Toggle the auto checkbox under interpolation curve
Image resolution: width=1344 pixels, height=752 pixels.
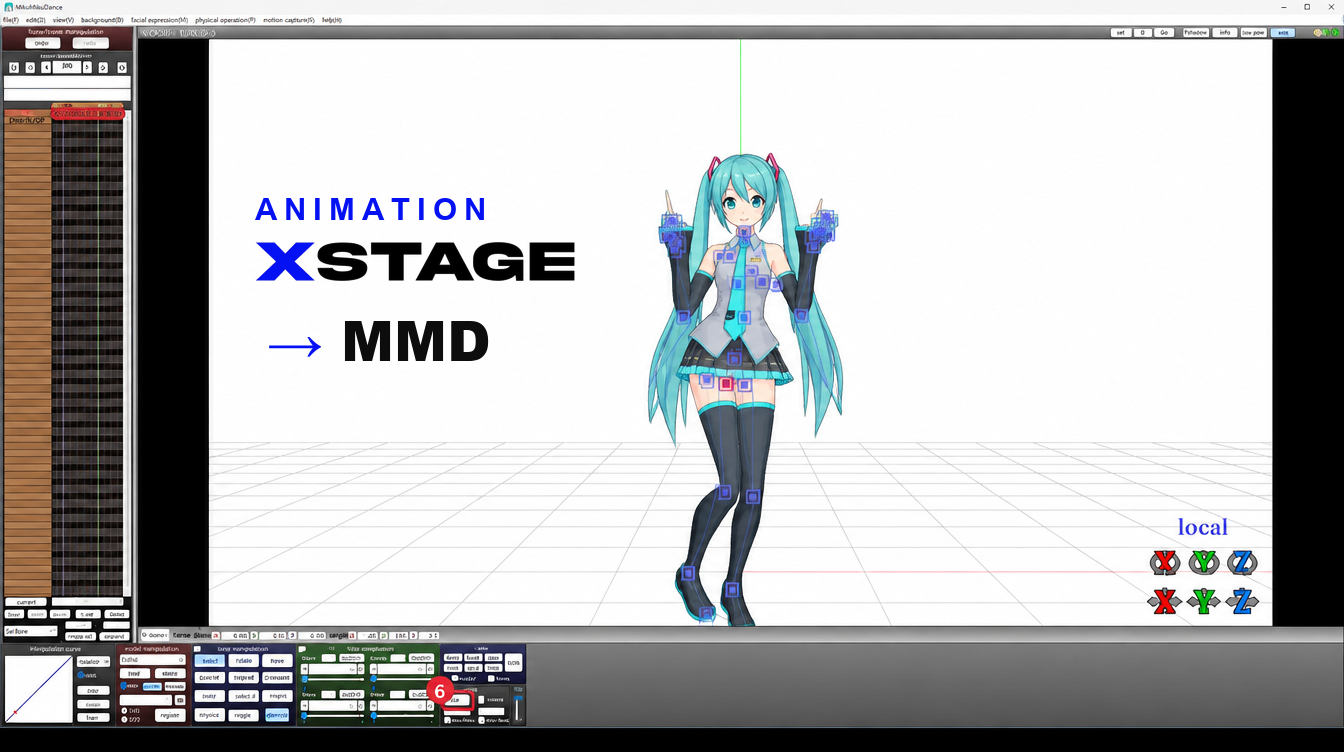80,675
